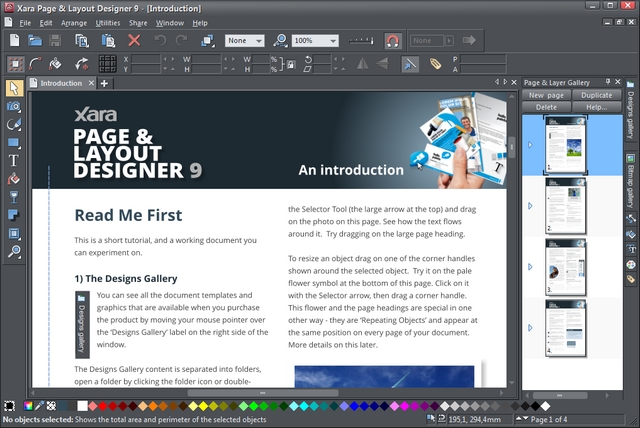Viewport: 640px width, 428px height.
Task: Click the yellow tag names icon
Action: tap(435, 64)
